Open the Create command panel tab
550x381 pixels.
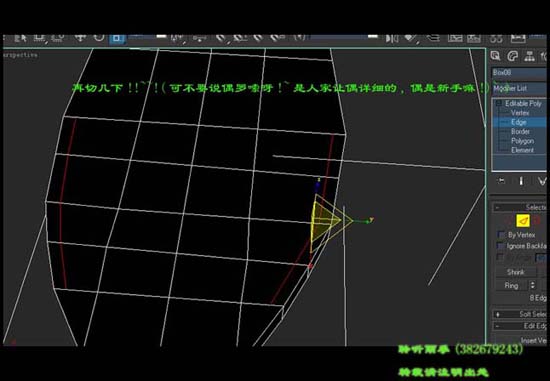pyautogui.click(x=495, y=56)
